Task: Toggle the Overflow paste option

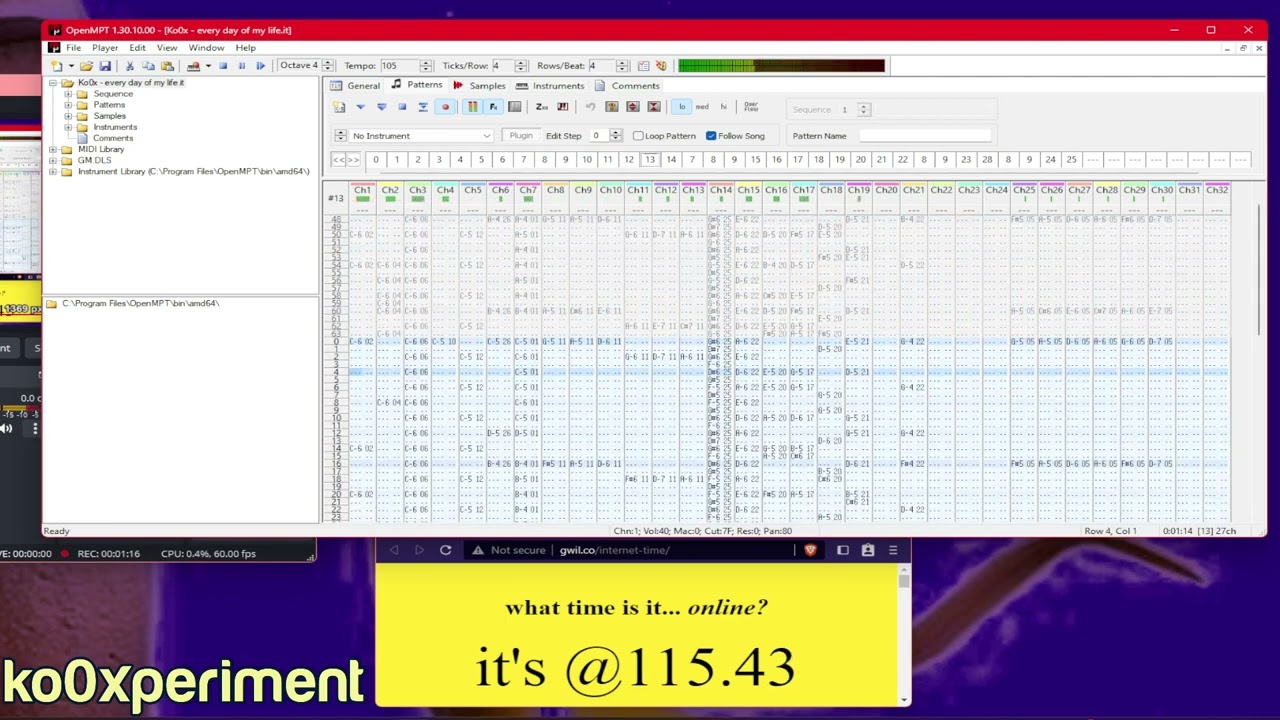Action: click(x=751, y=107)
